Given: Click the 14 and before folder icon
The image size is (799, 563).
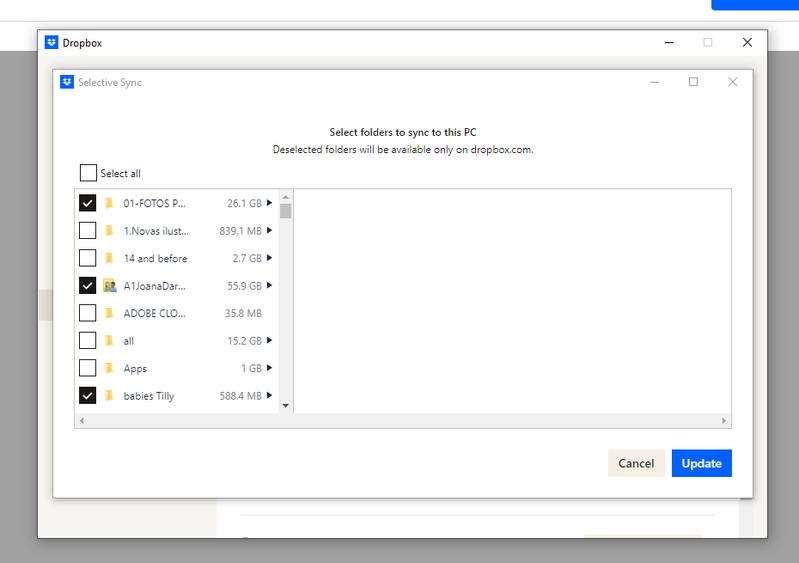Looking at the screenshot, I should tap(109, 258).
